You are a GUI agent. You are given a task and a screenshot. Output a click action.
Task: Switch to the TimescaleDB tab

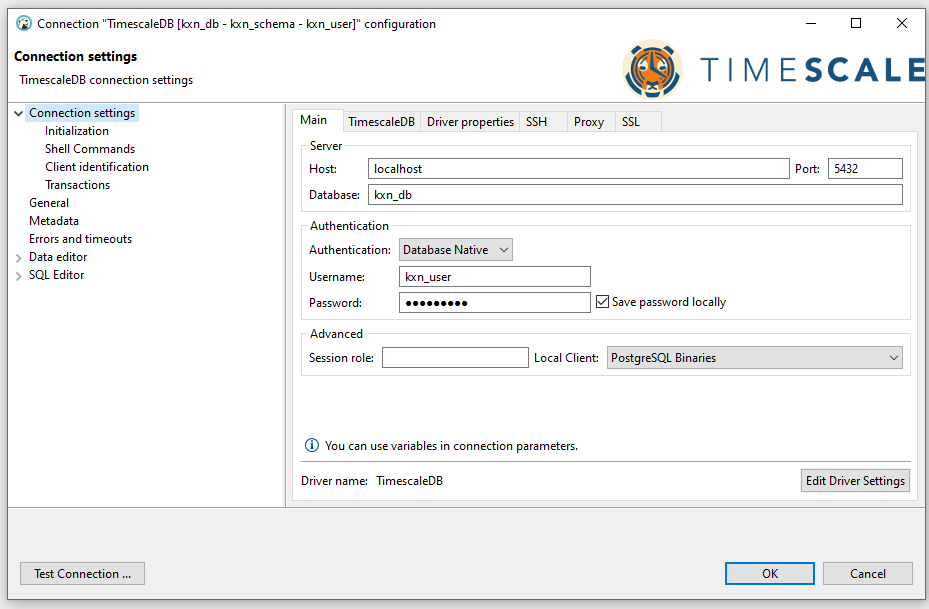tap(382, 121)
